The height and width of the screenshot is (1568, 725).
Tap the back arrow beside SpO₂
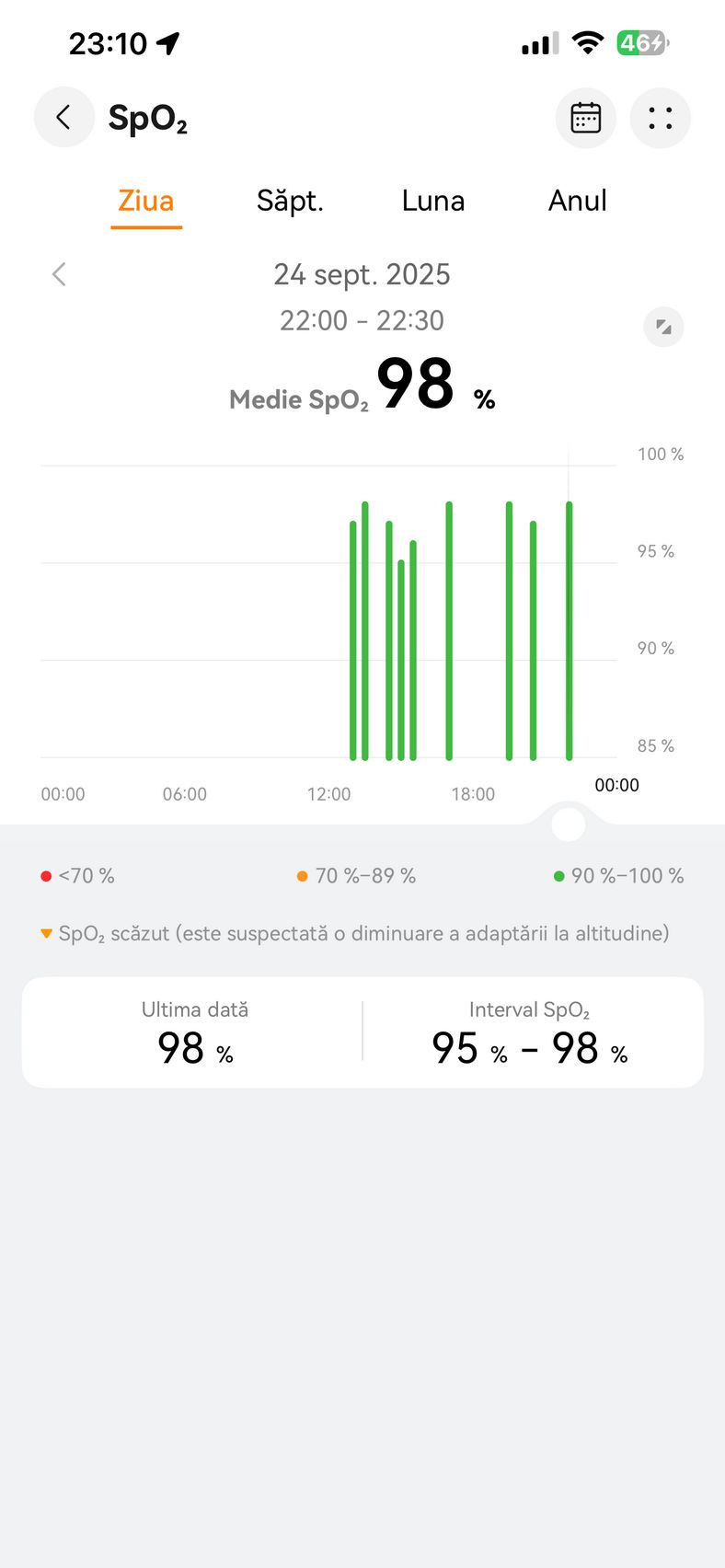[x=63, y=118]
